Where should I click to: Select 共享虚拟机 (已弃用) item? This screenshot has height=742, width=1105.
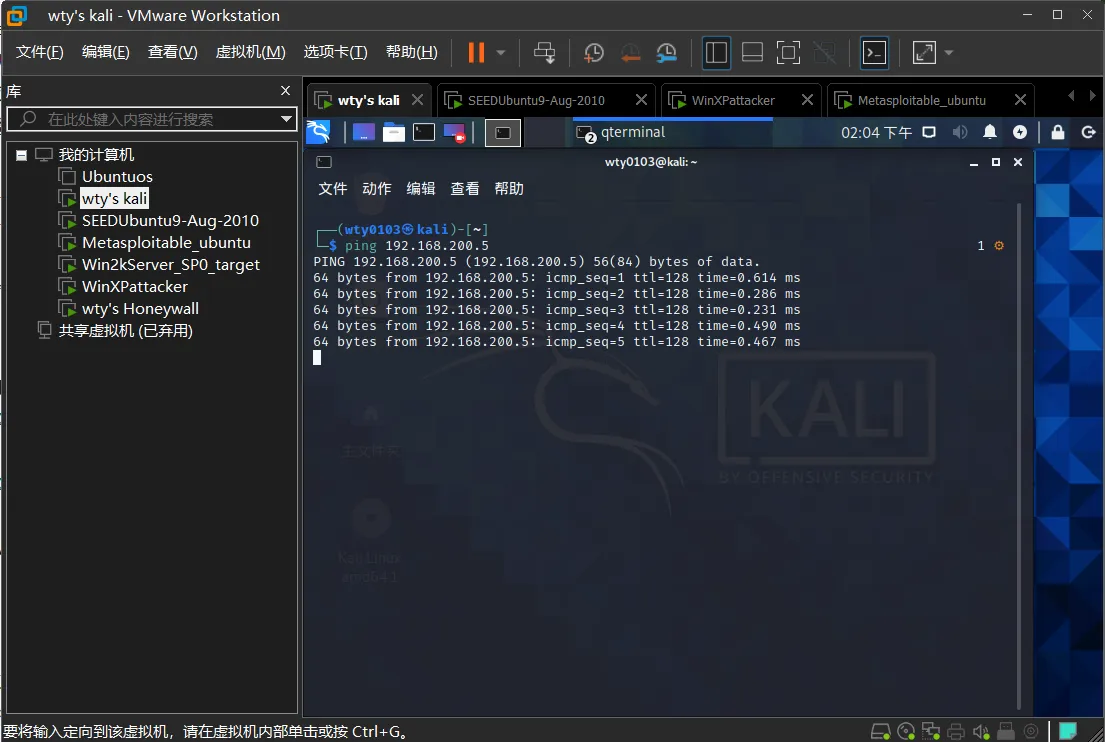click(125, 330)
